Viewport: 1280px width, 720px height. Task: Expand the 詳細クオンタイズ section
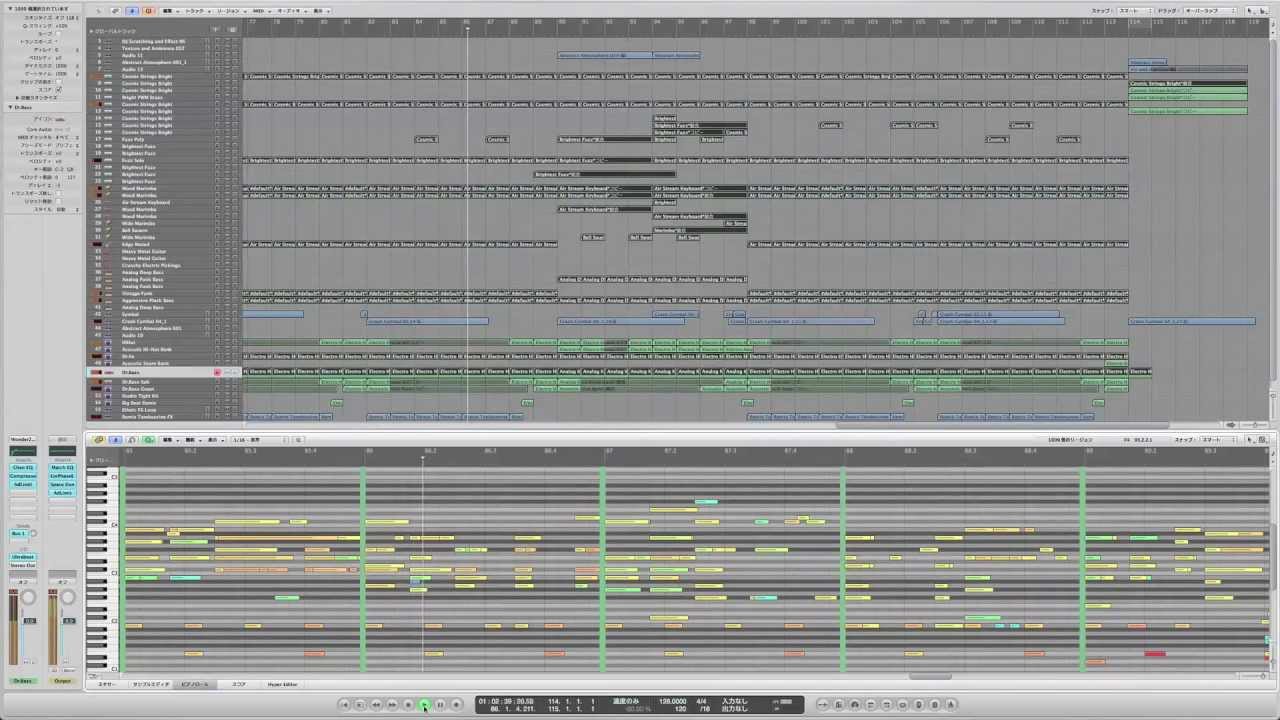click(17, 98)
